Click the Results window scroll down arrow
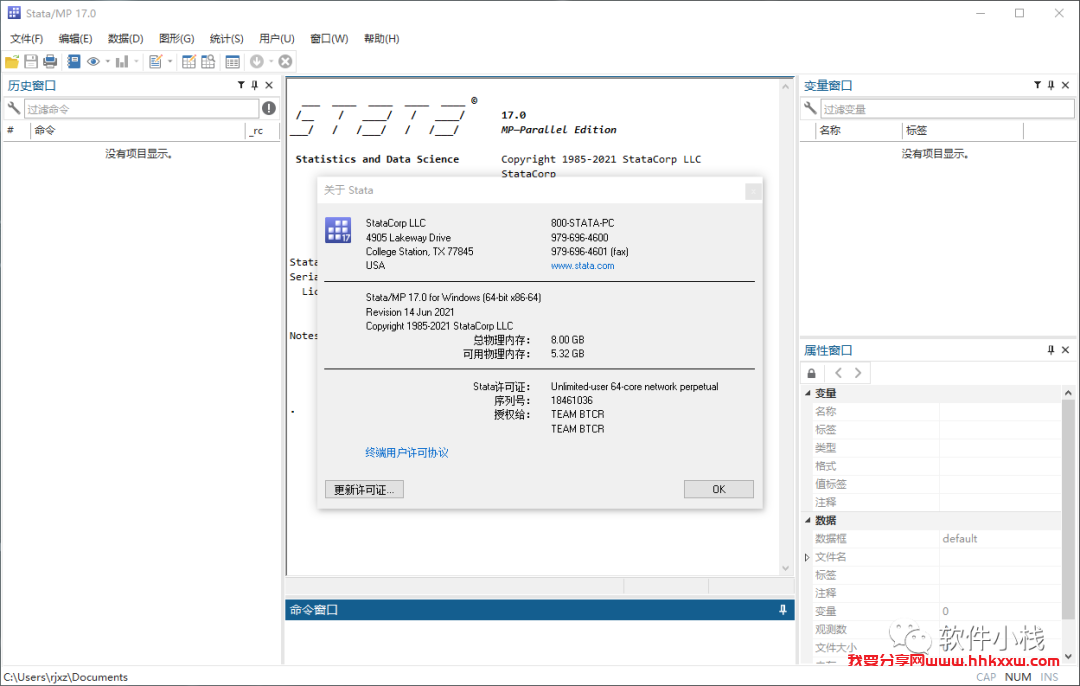This screenshot has width=1080, height=686. coord(786,568)
